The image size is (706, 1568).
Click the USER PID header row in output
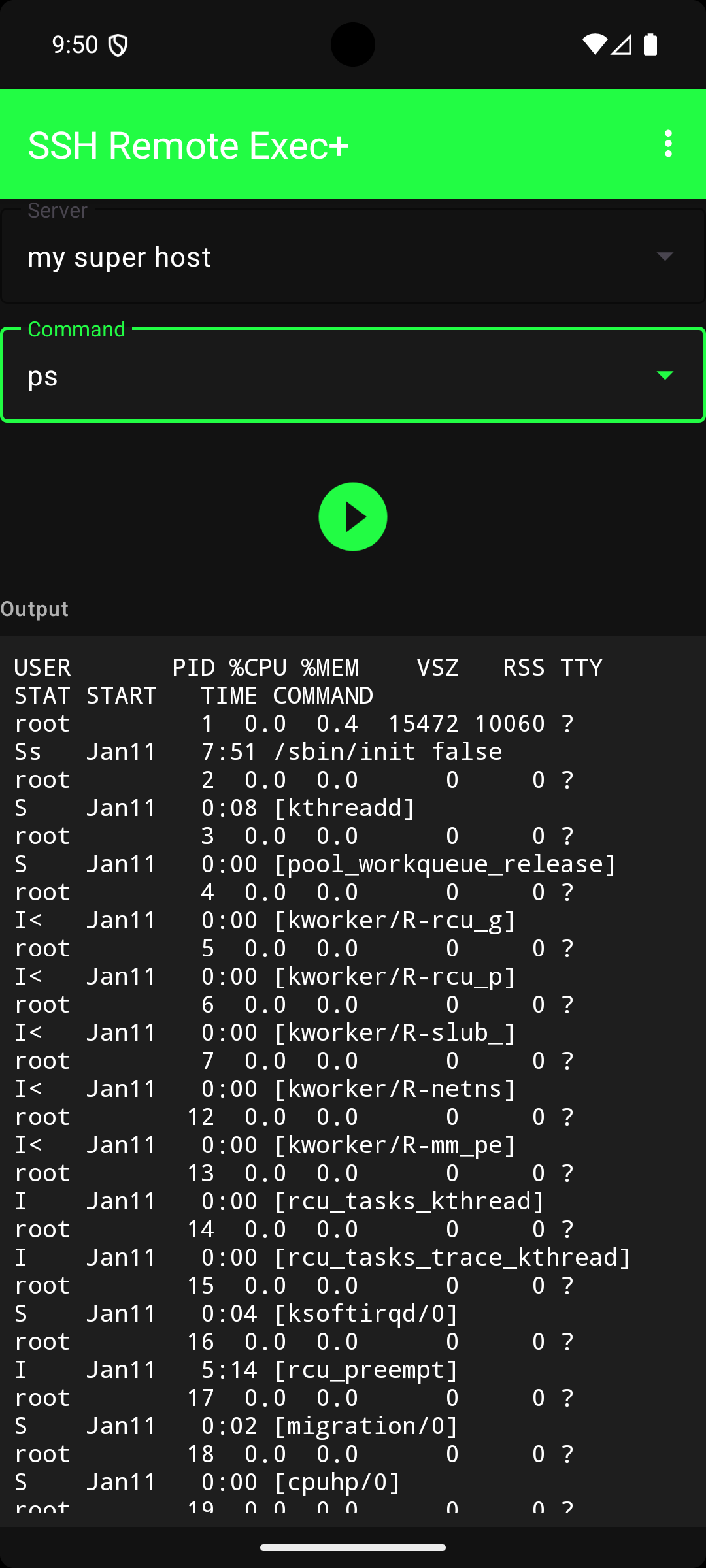[307, 667]
